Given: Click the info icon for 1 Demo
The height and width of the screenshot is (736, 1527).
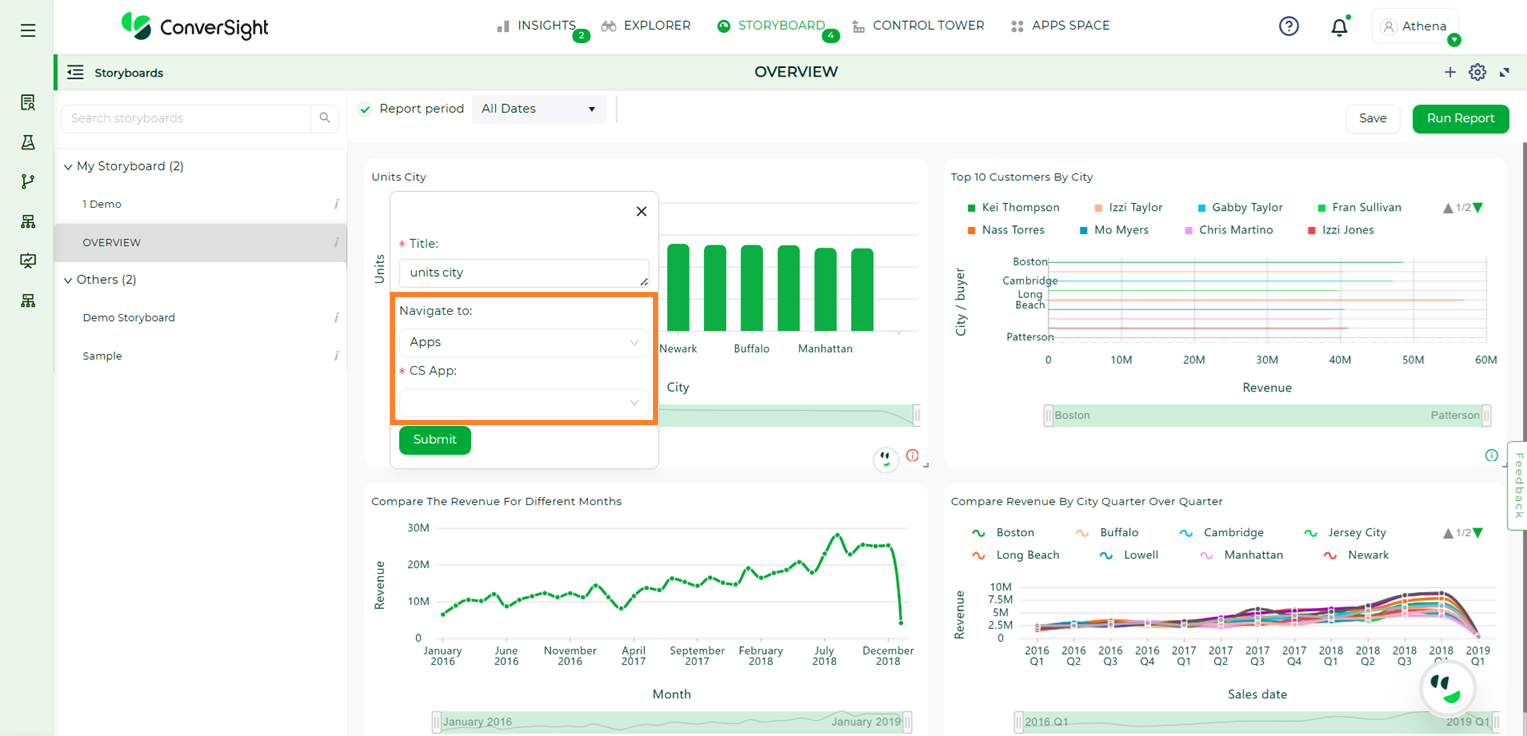Looking at the screenshot, I should click(x=336, y=204).
